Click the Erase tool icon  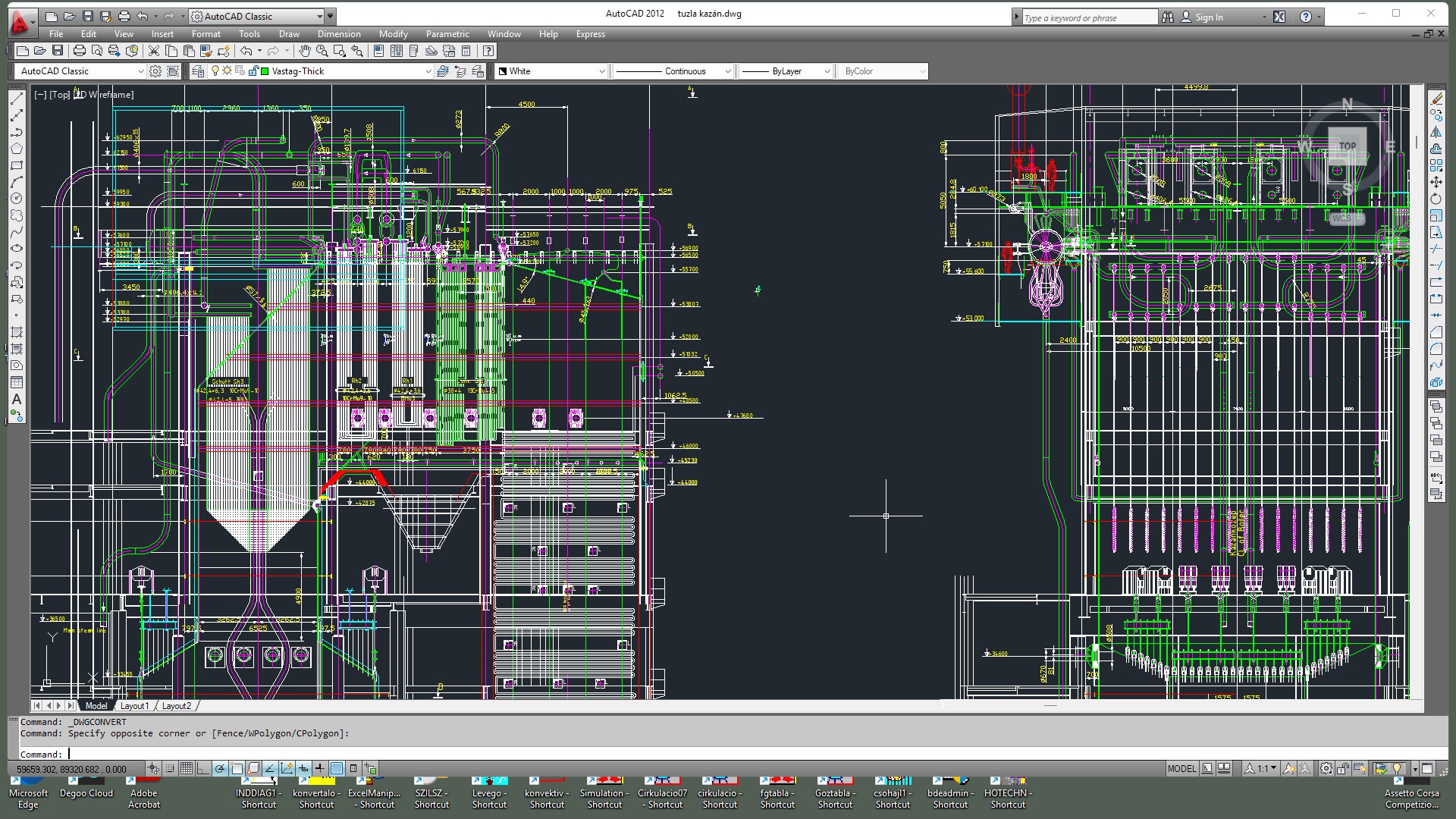tap(1436, 99)
